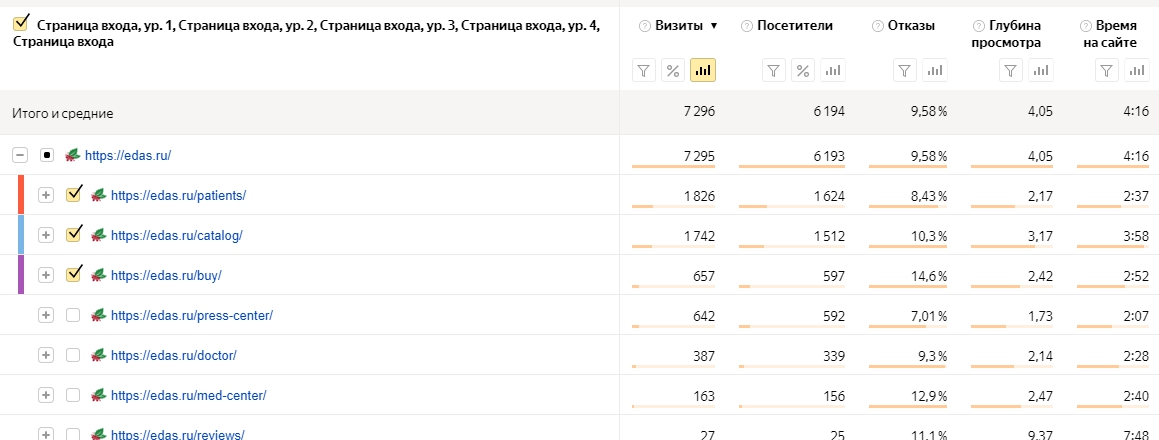Sort table by Посетители column
This screenshot has width=1159, height=440.
click(795, 26)
